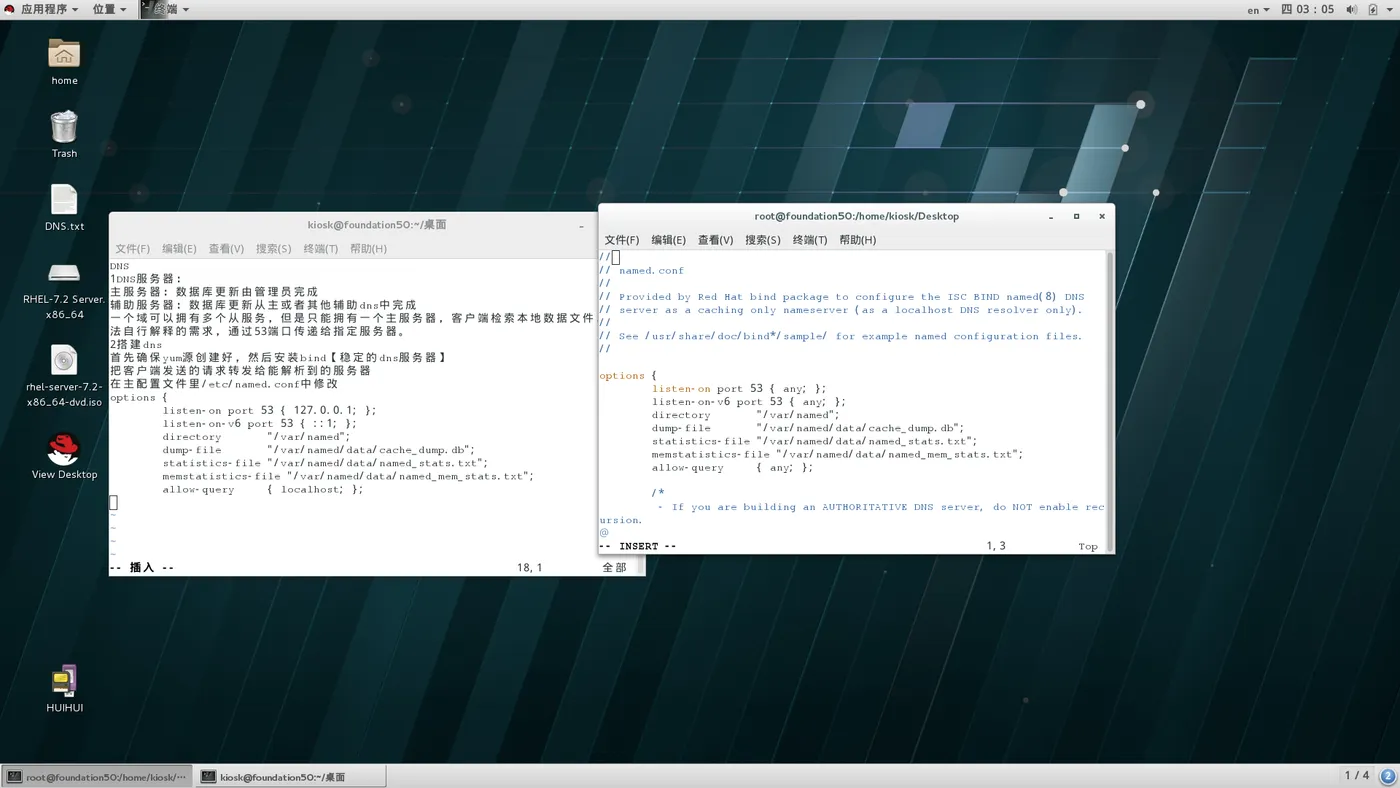Open the 终端 app menu in top panel
The height and width of the screenshot is (788, 1400).
point(165,9)
